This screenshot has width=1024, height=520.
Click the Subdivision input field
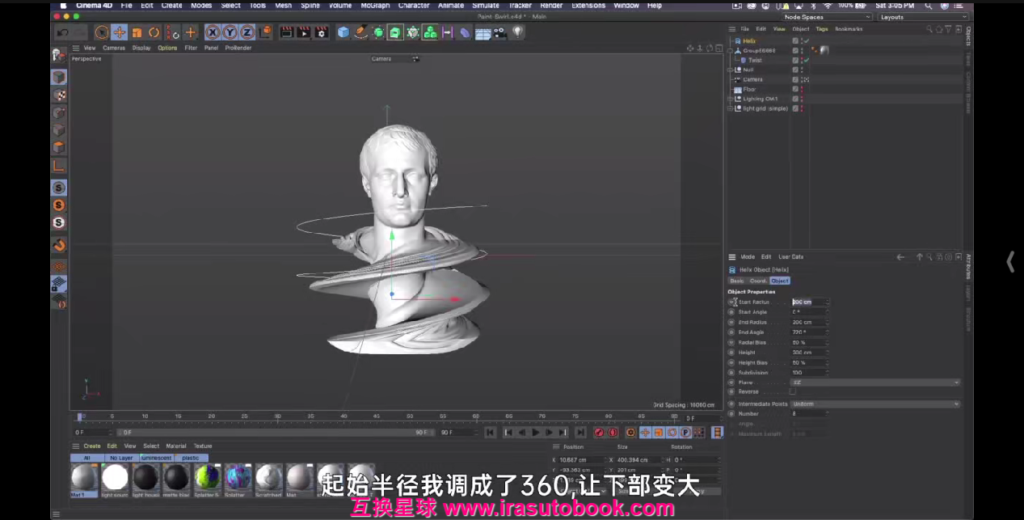click(809, 372)
